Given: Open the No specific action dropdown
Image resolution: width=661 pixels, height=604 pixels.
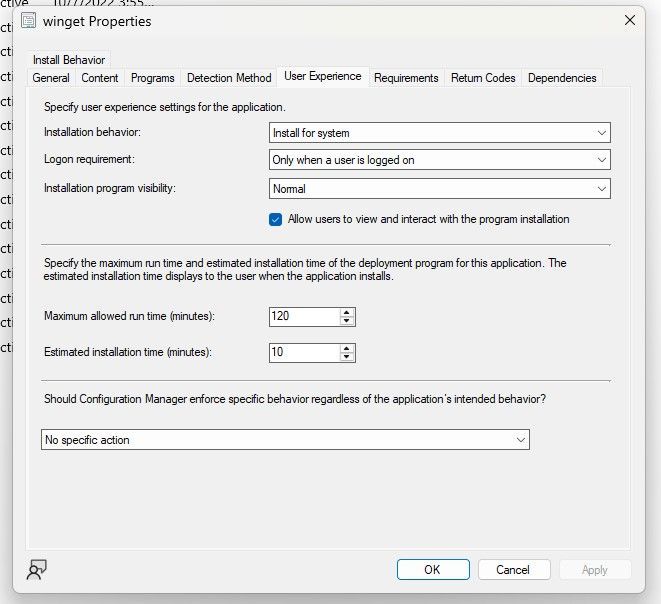Looking at the screenshot, I should pyautogui.click(x=285, y=440).
